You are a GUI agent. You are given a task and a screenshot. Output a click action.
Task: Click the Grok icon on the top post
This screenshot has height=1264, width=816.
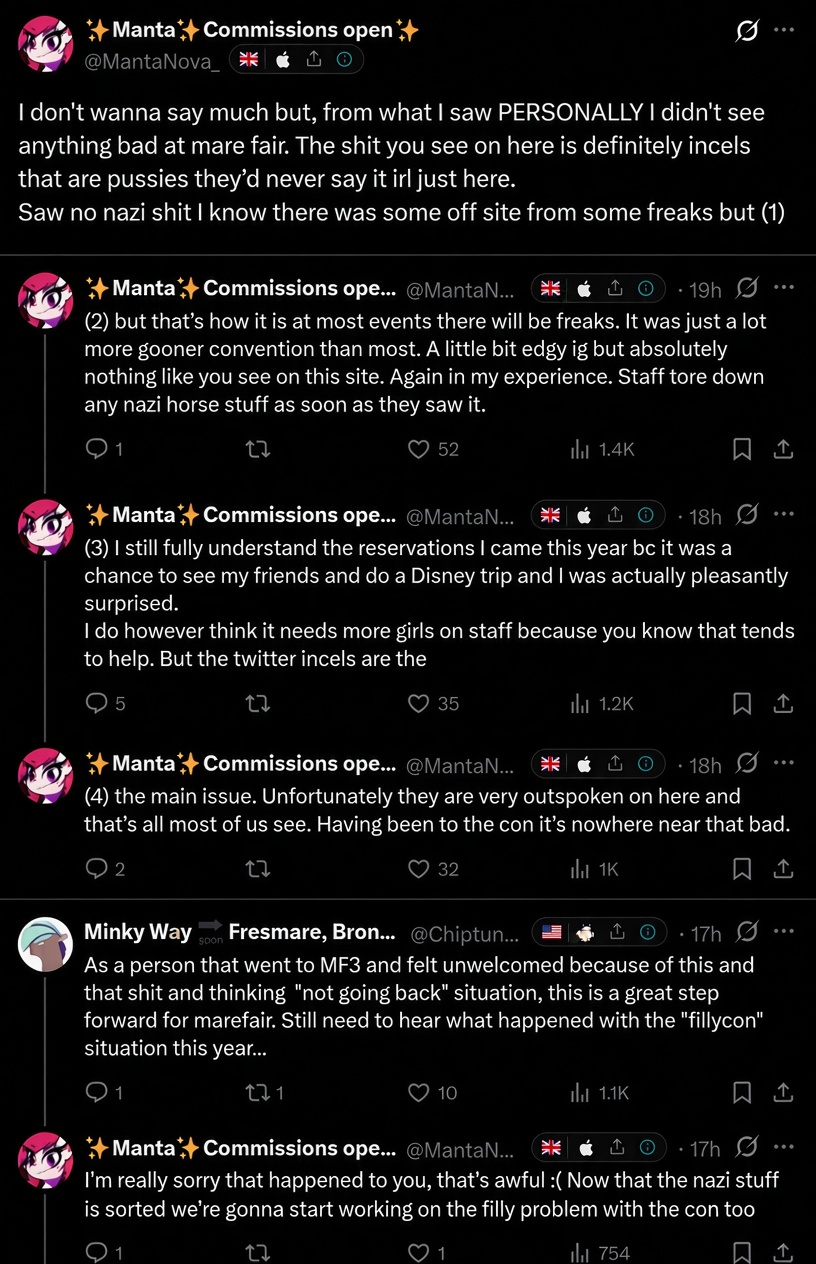pos(746,31)
